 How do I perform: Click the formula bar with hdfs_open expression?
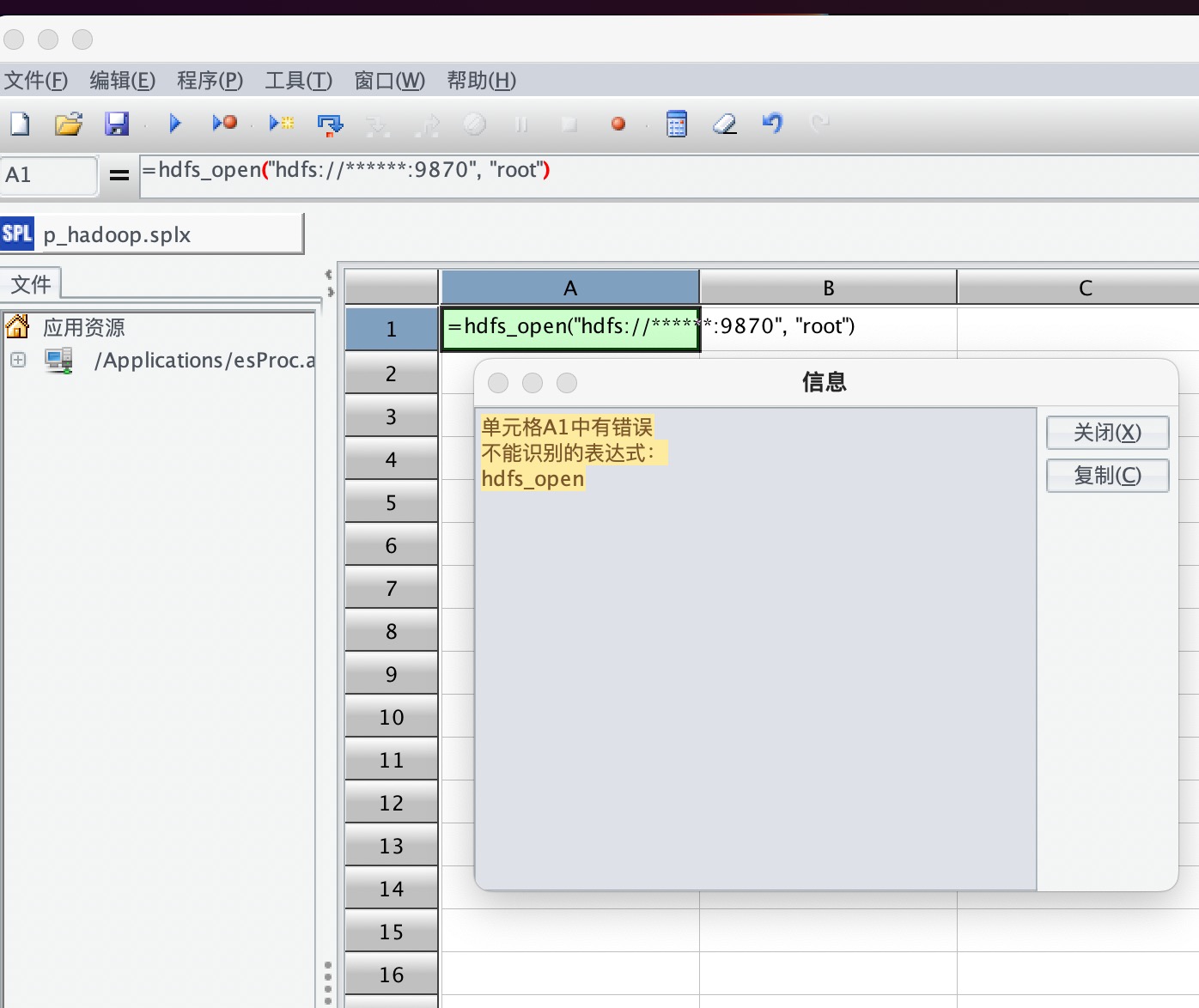[x=669, y=175]
